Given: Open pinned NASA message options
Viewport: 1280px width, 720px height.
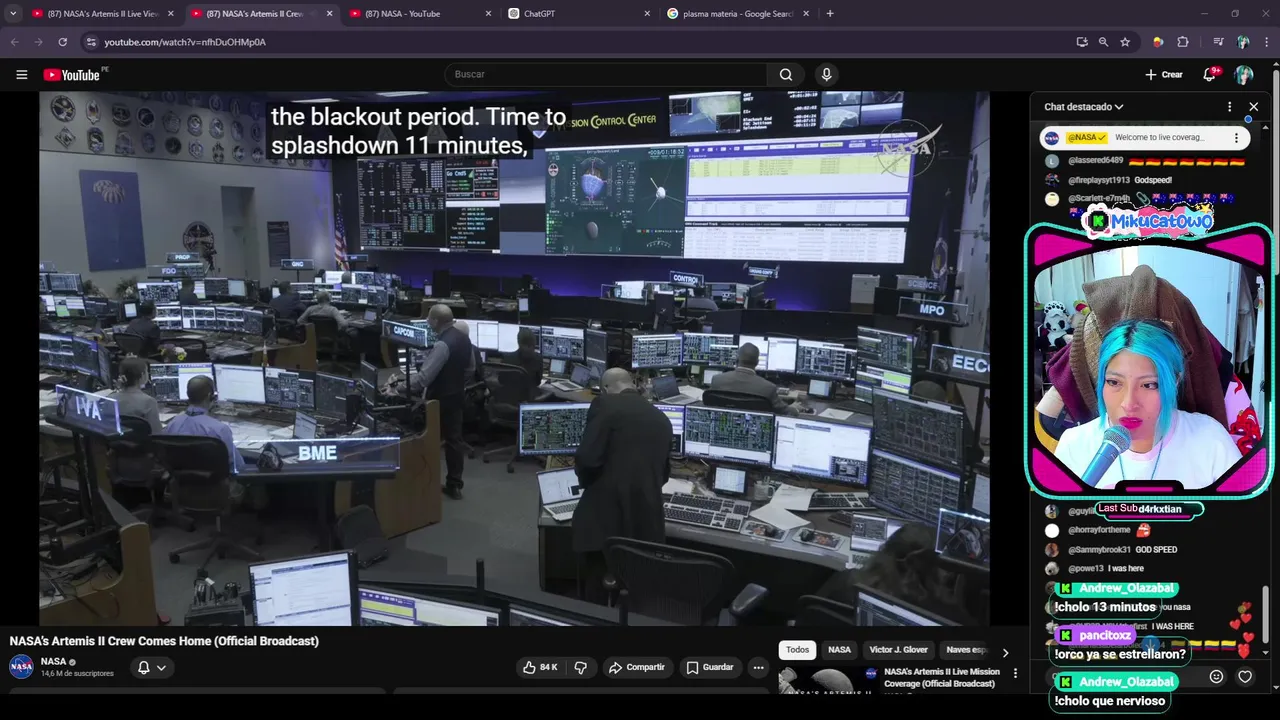Looking at the screenshot, I should [x=1236, y=138].
